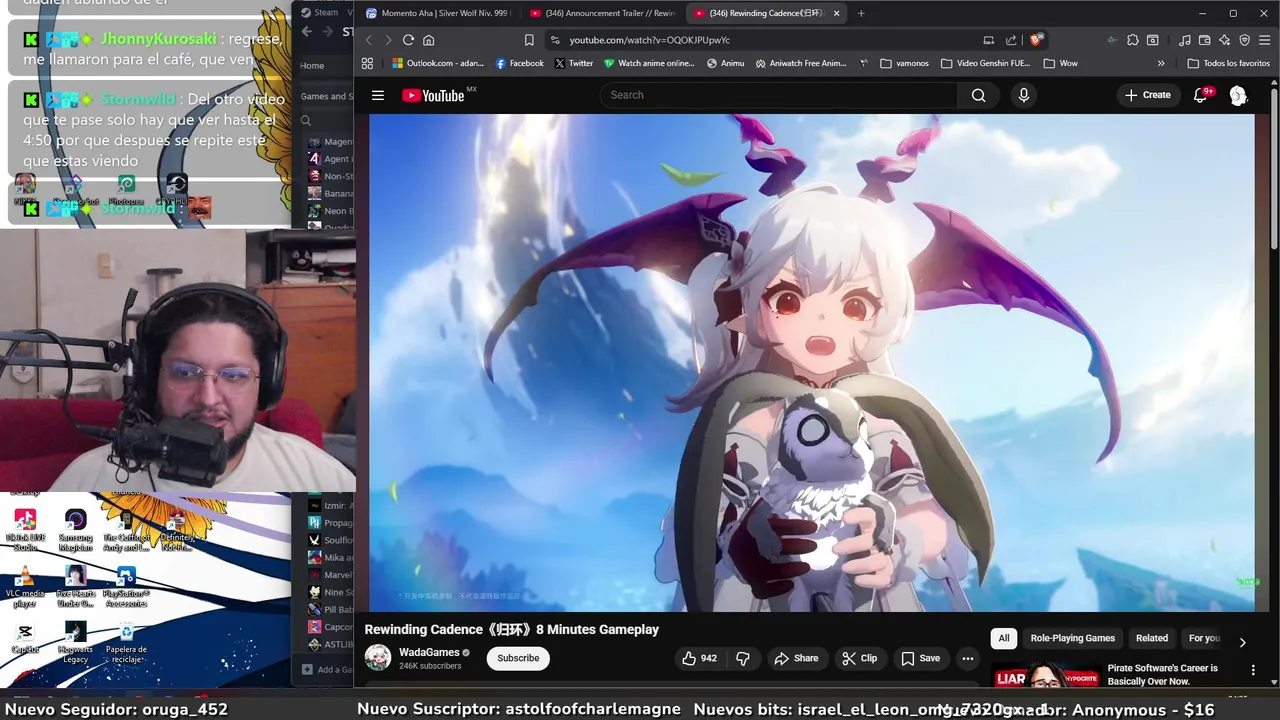This screenshot has width=1280, height=720.
Task: Select the Related filter chip
Action: coord(1151,638)
